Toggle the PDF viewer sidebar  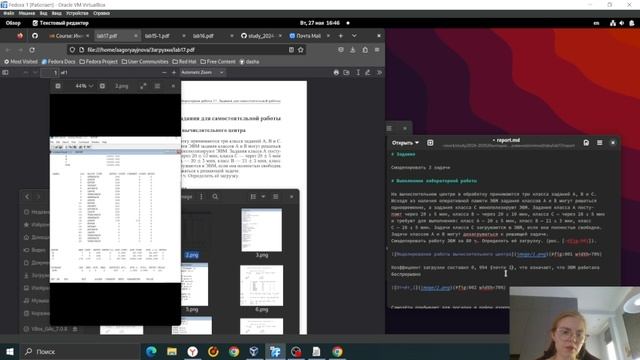tap(5, 73)
